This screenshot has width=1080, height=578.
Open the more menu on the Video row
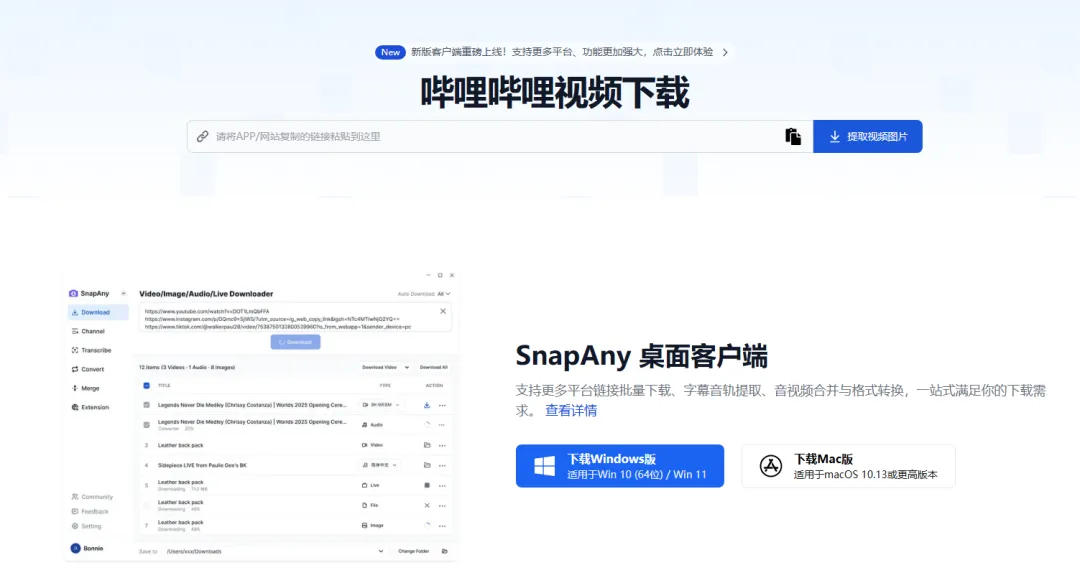pos(442,445)
